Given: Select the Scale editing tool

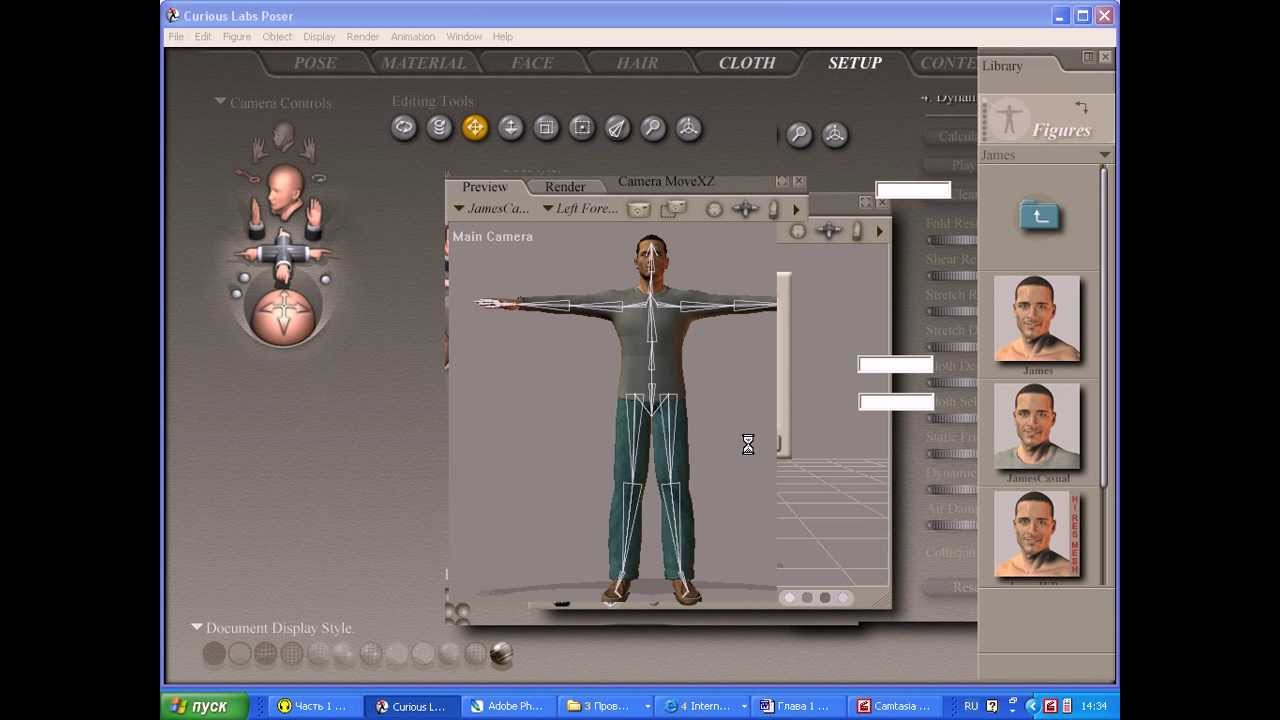Looking at the screenshot, I should point(546,127).
